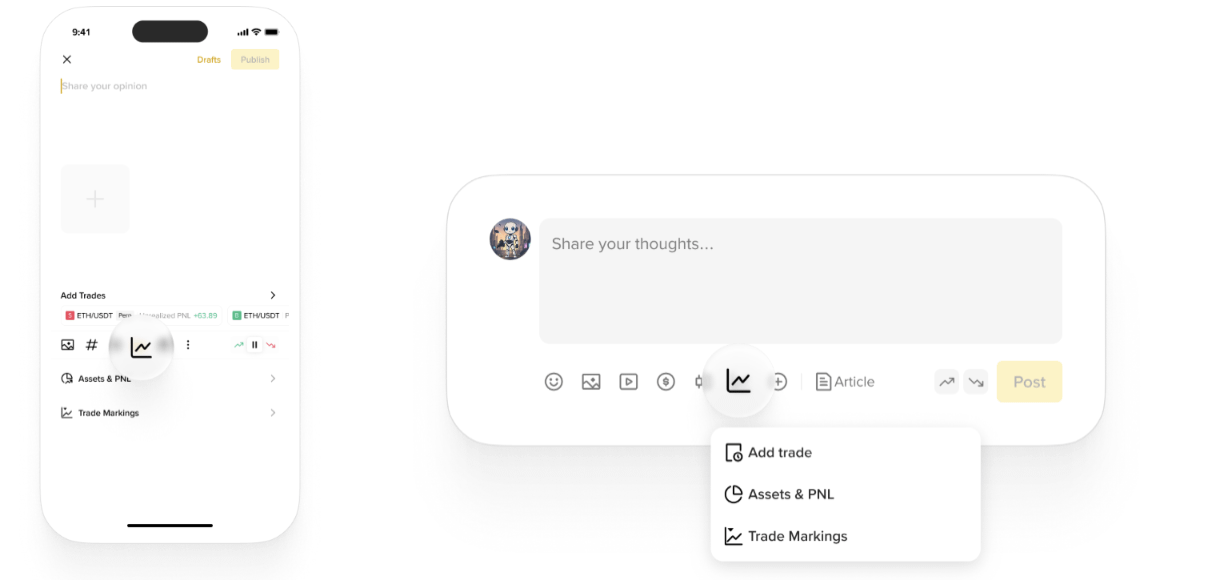Choose Trade Markings in the dropdown menu

[796, 536]
